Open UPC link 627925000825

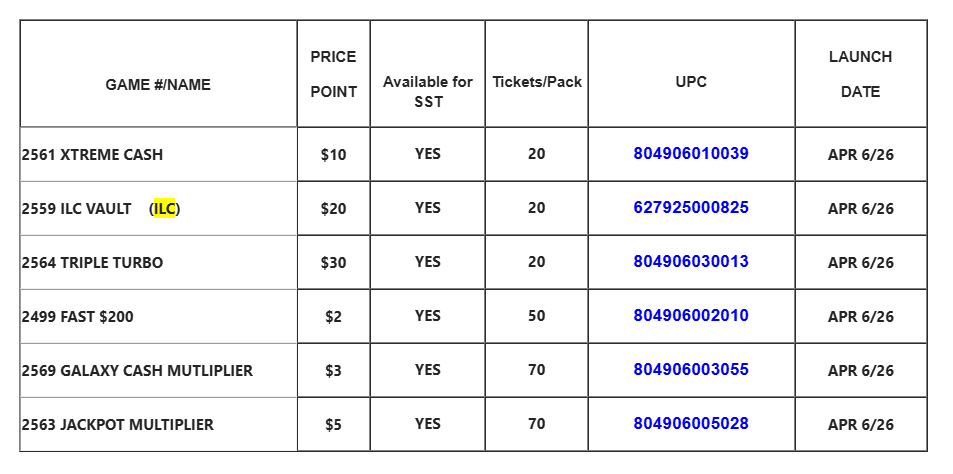click(691, 208)
